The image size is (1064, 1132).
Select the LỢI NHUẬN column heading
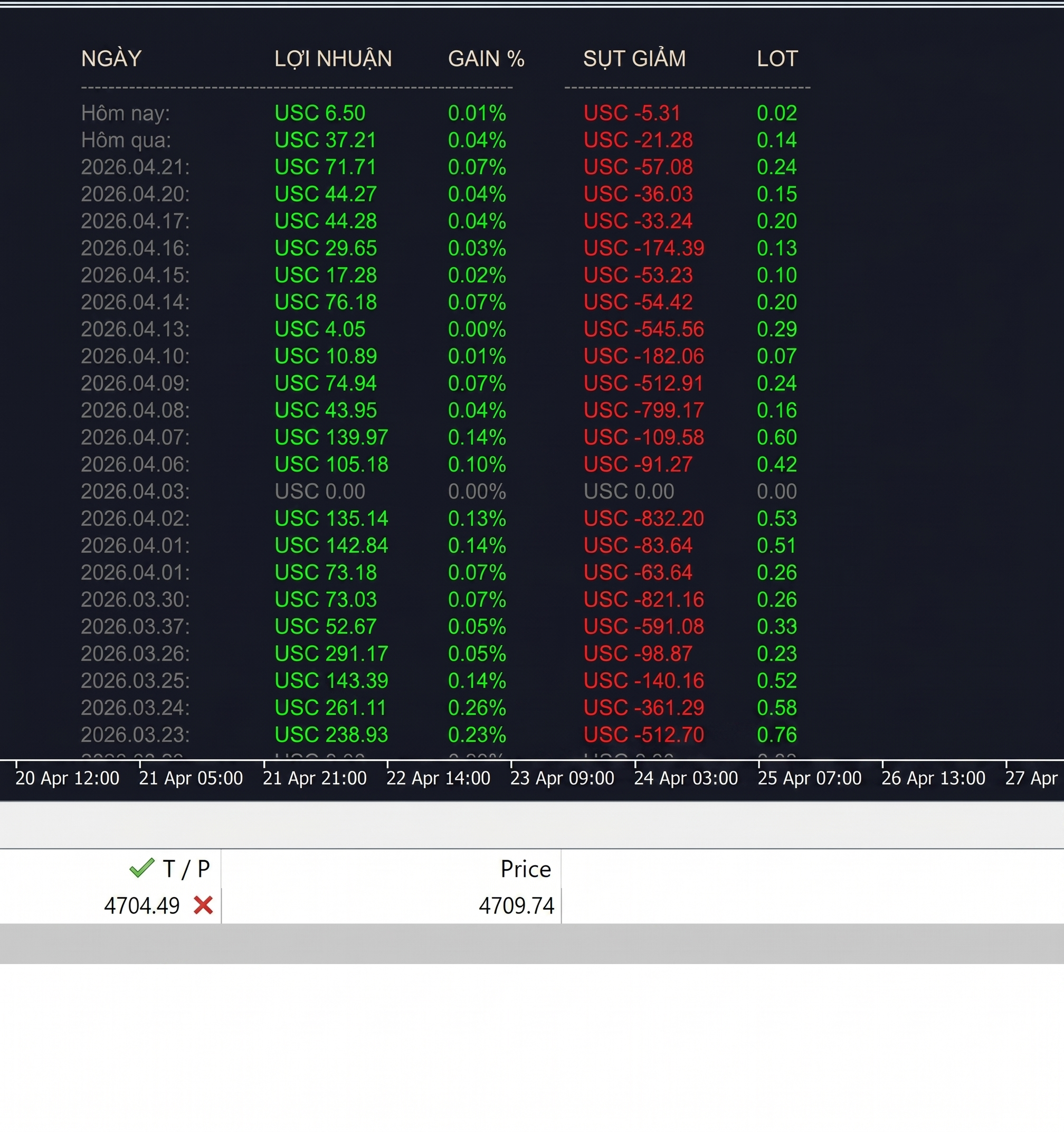tap(333, 59)
